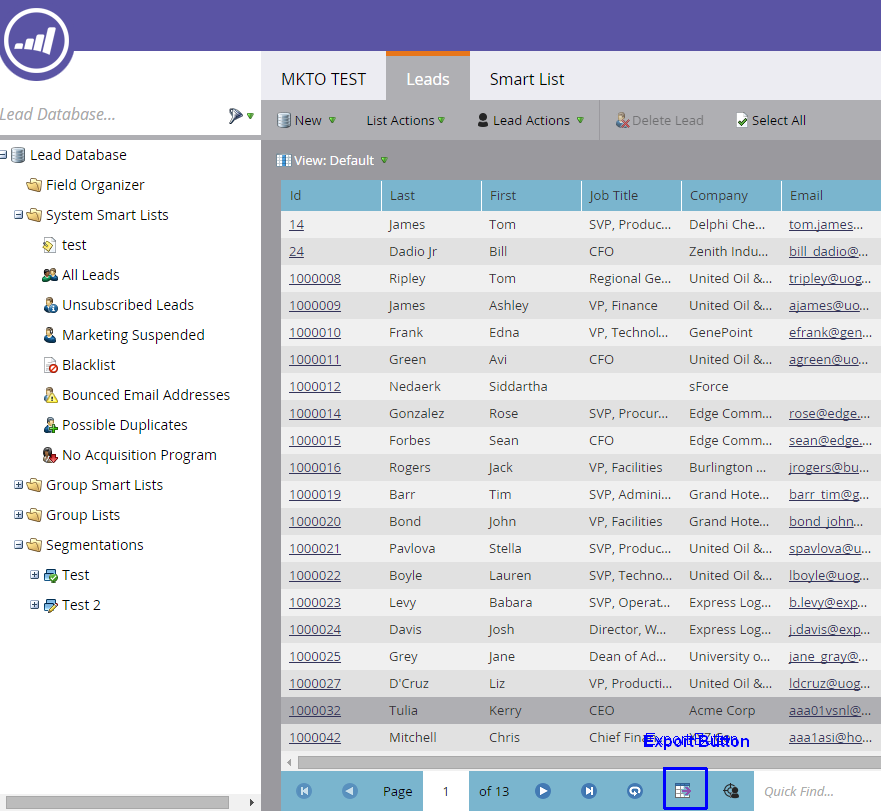Expand Group Smart Lists folder

19,484
